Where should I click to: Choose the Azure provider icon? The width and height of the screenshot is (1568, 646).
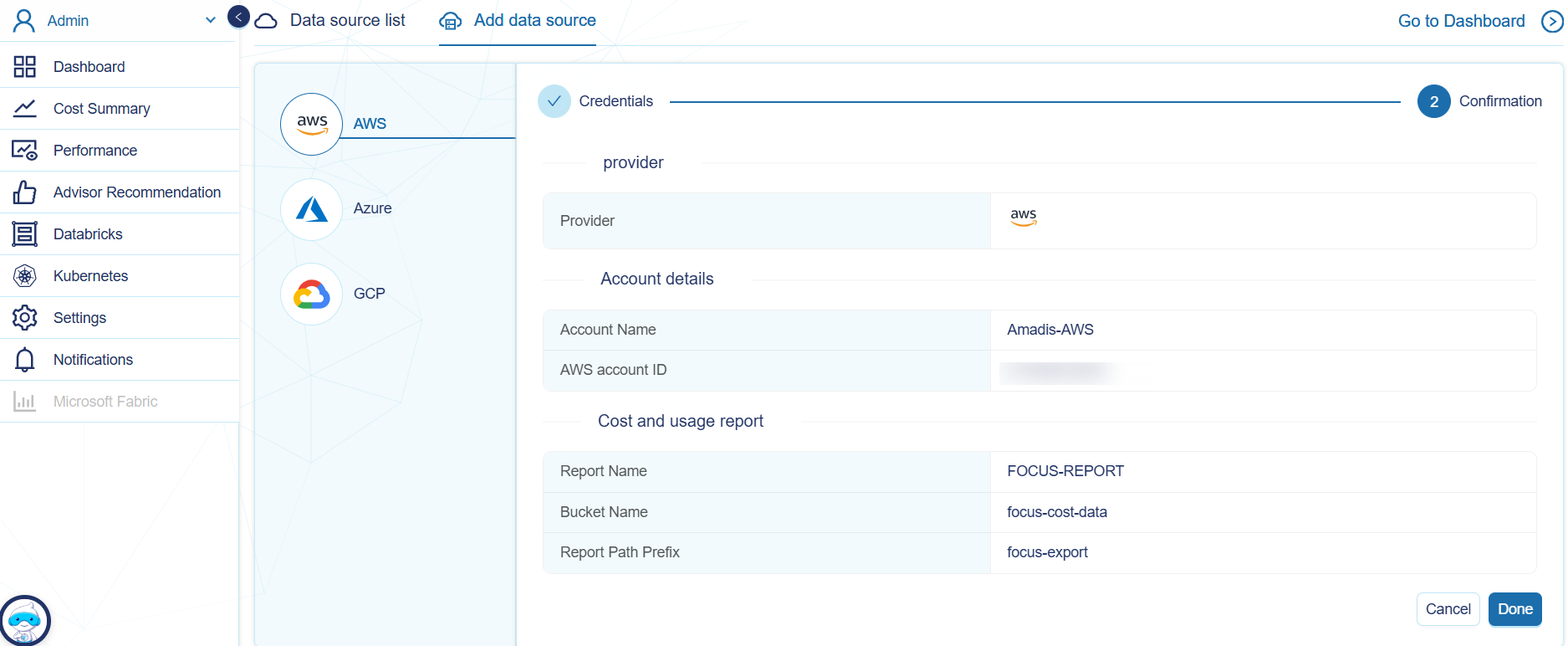point(311,209)
